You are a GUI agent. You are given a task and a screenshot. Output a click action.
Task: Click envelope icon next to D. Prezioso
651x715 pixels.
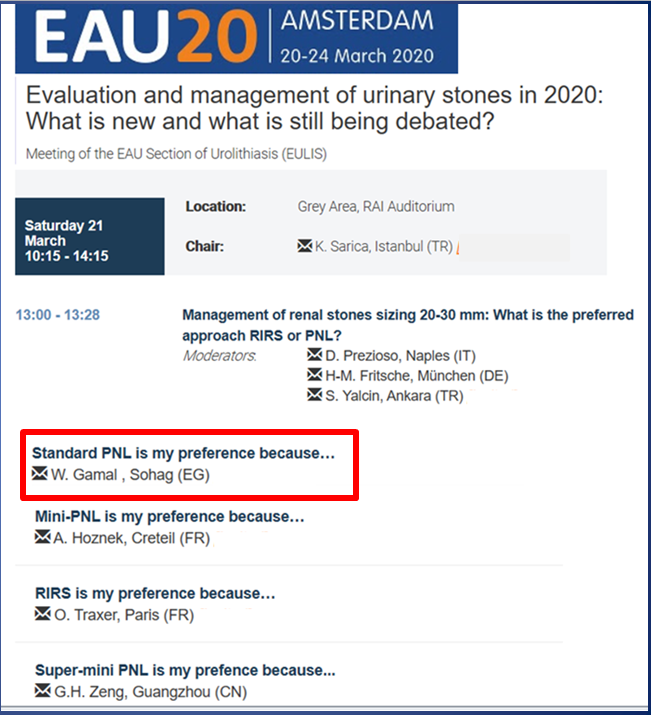[x=317, y=356]
